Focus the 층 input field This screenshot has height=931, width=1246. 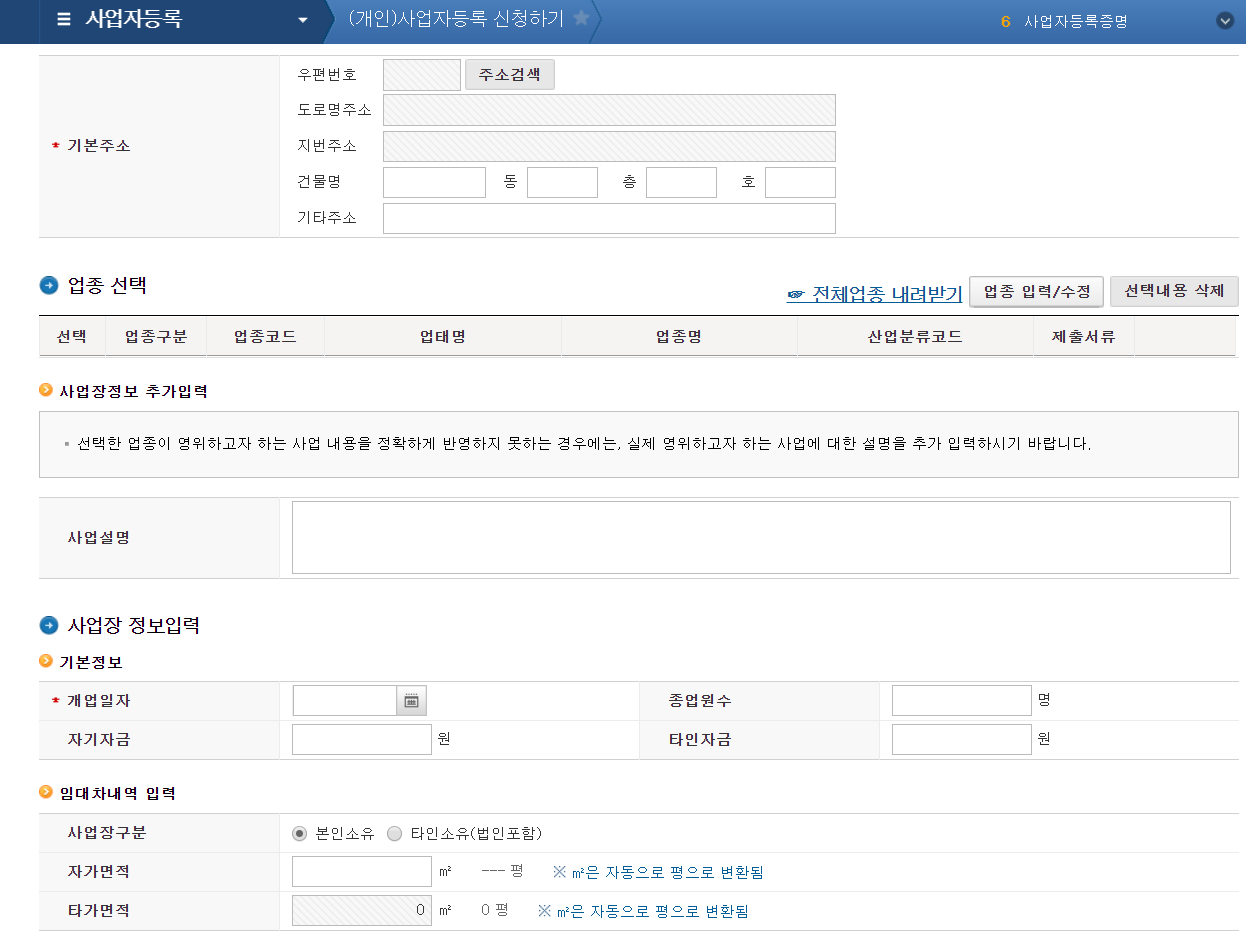(681, 182)
